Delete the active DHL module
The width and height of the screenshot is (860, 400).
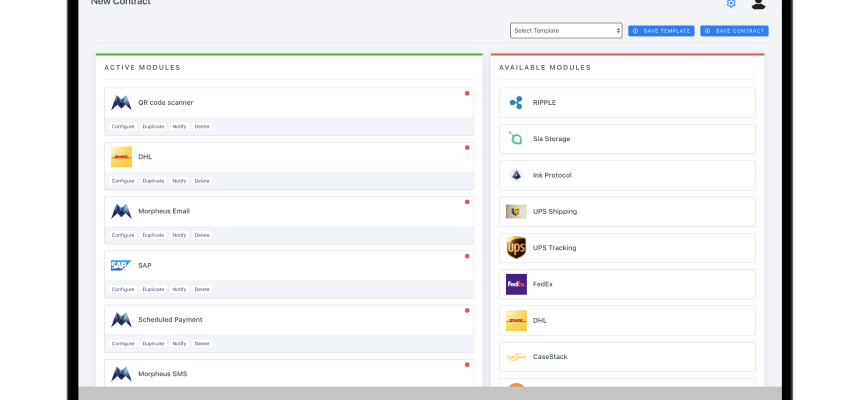pyautogui.click(x=202, y=181)
